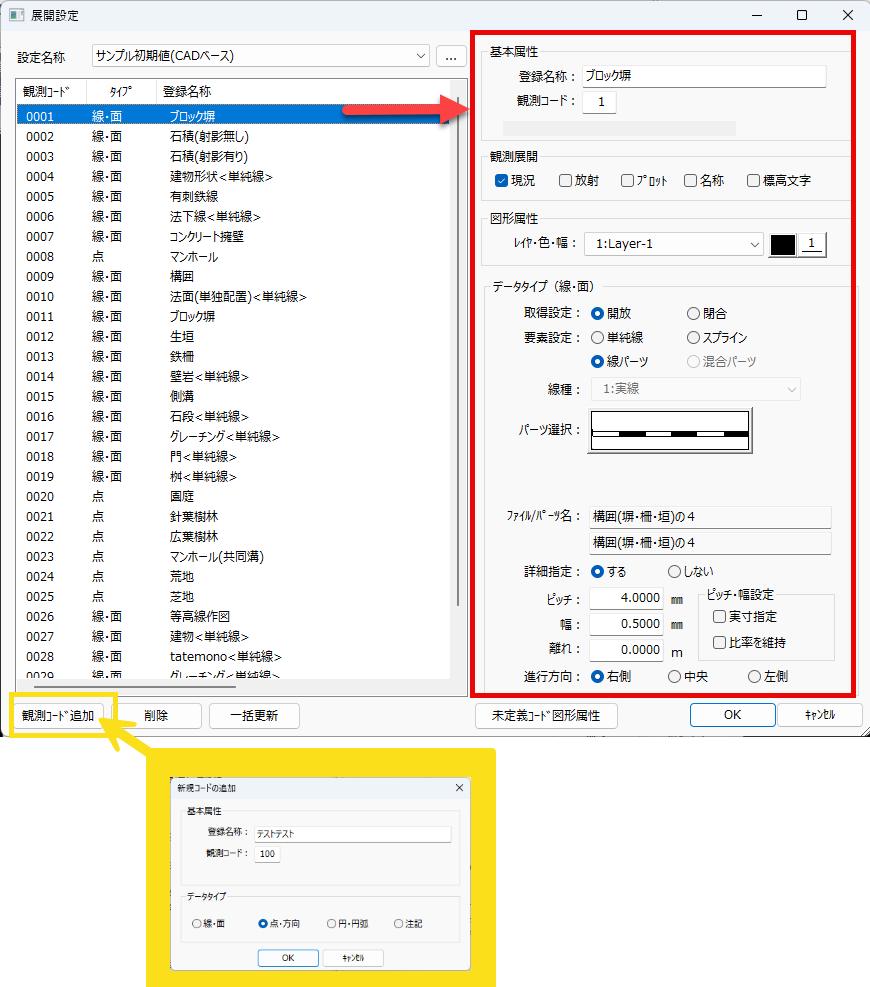The height and width of the screenshot is (987, 870).
Task: Click the black color swatch for layer
Action: 783,244
